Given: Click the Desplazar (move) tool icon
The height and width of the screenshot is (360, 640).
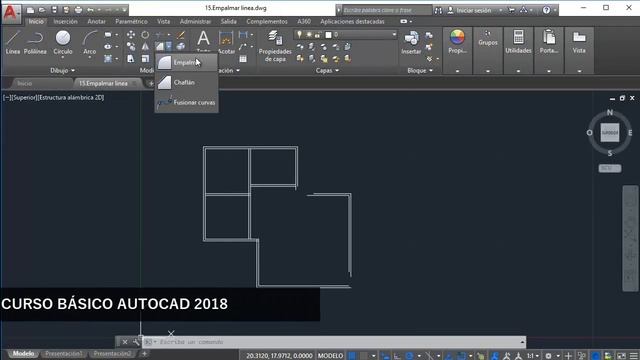Looking at the screenshot, I should [x=131, y=35].
